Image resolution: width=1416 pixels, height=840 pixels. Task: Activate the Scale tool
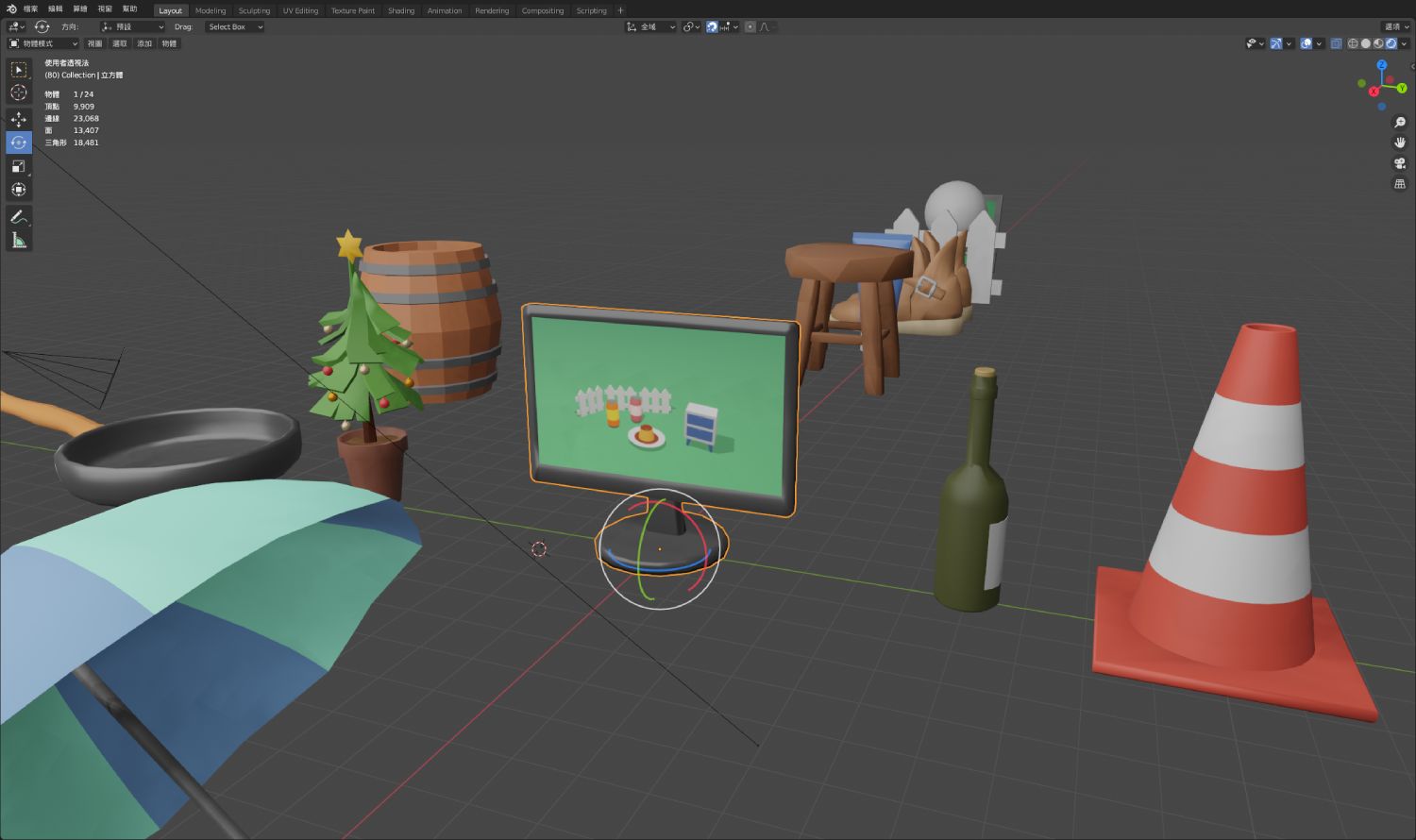[x=19, y=167]
